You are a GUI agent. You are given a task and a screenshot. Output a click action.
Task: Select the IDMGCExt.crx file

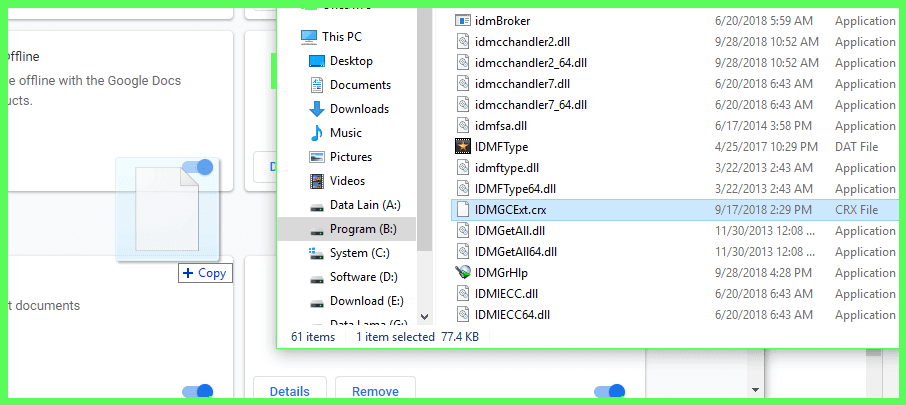(510, 210)
